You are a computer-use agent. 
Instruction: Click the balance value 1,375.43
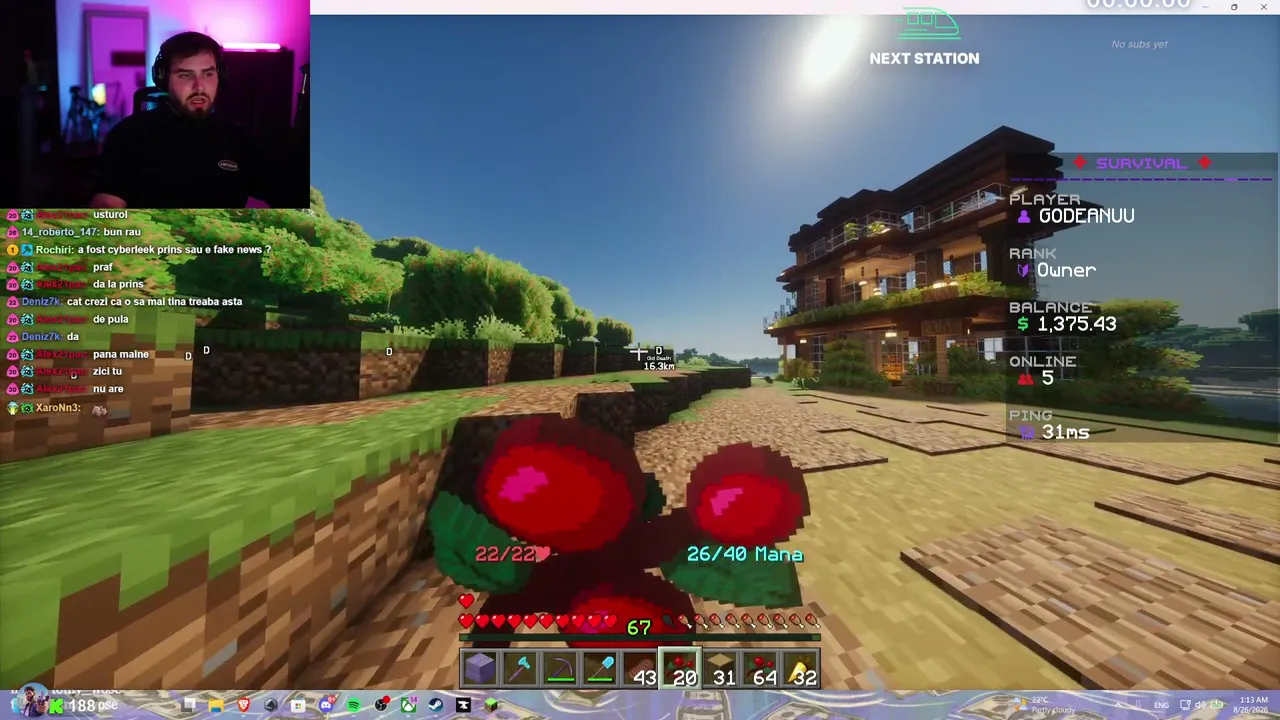[1077, 324]
